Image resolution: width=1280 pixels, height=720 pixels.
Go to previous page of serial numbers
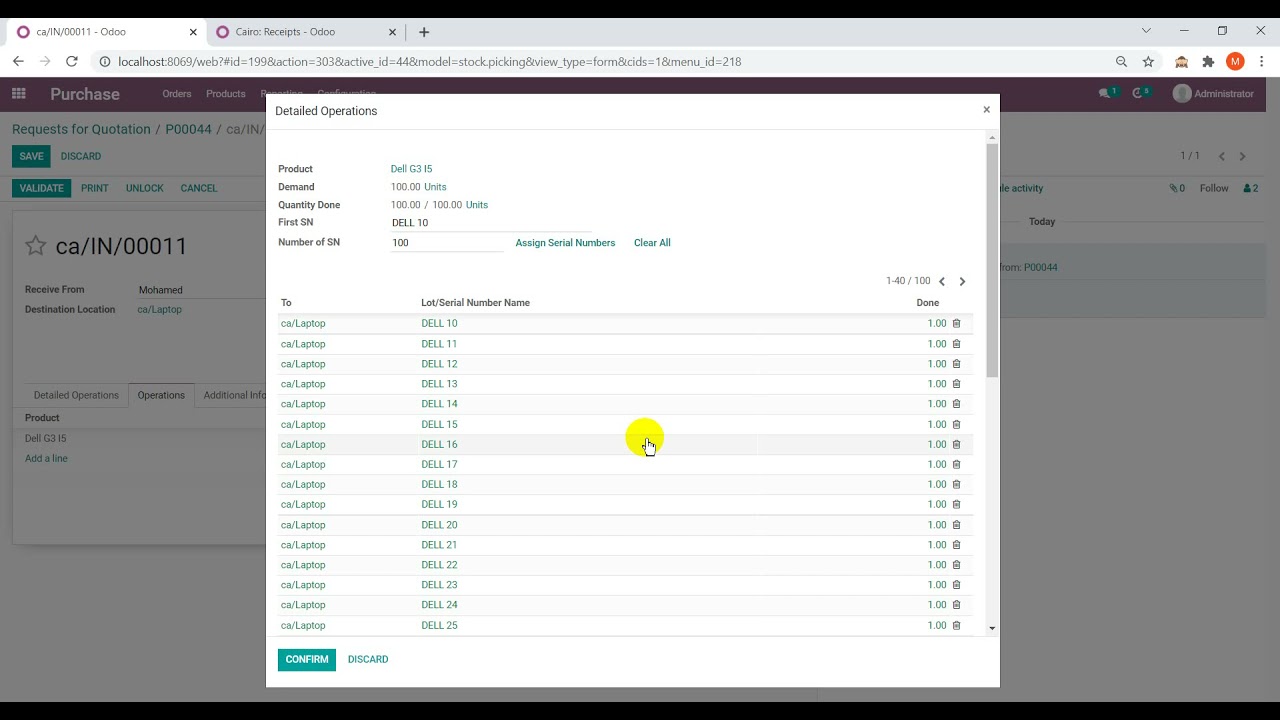(942, 282)
